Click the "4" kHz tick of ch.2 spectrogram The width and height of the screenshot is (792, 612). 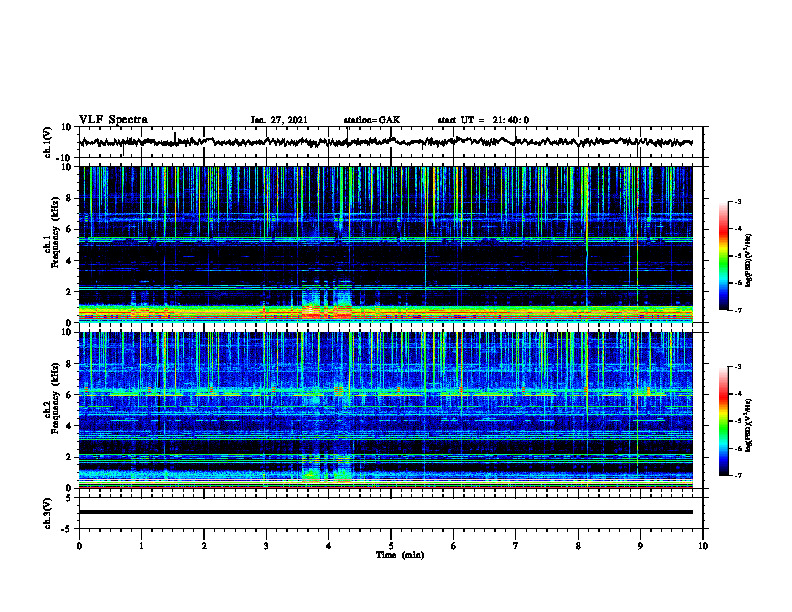click(x=69, y=426)
